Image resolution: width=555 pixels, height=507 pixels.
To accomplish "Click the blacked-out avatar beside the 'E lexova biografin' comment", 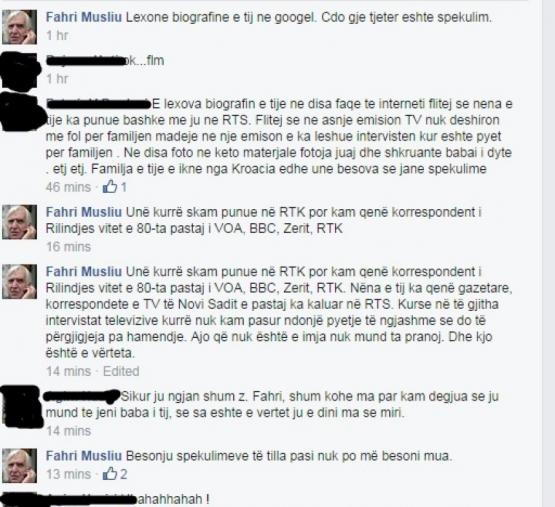I will coord(21,111).
